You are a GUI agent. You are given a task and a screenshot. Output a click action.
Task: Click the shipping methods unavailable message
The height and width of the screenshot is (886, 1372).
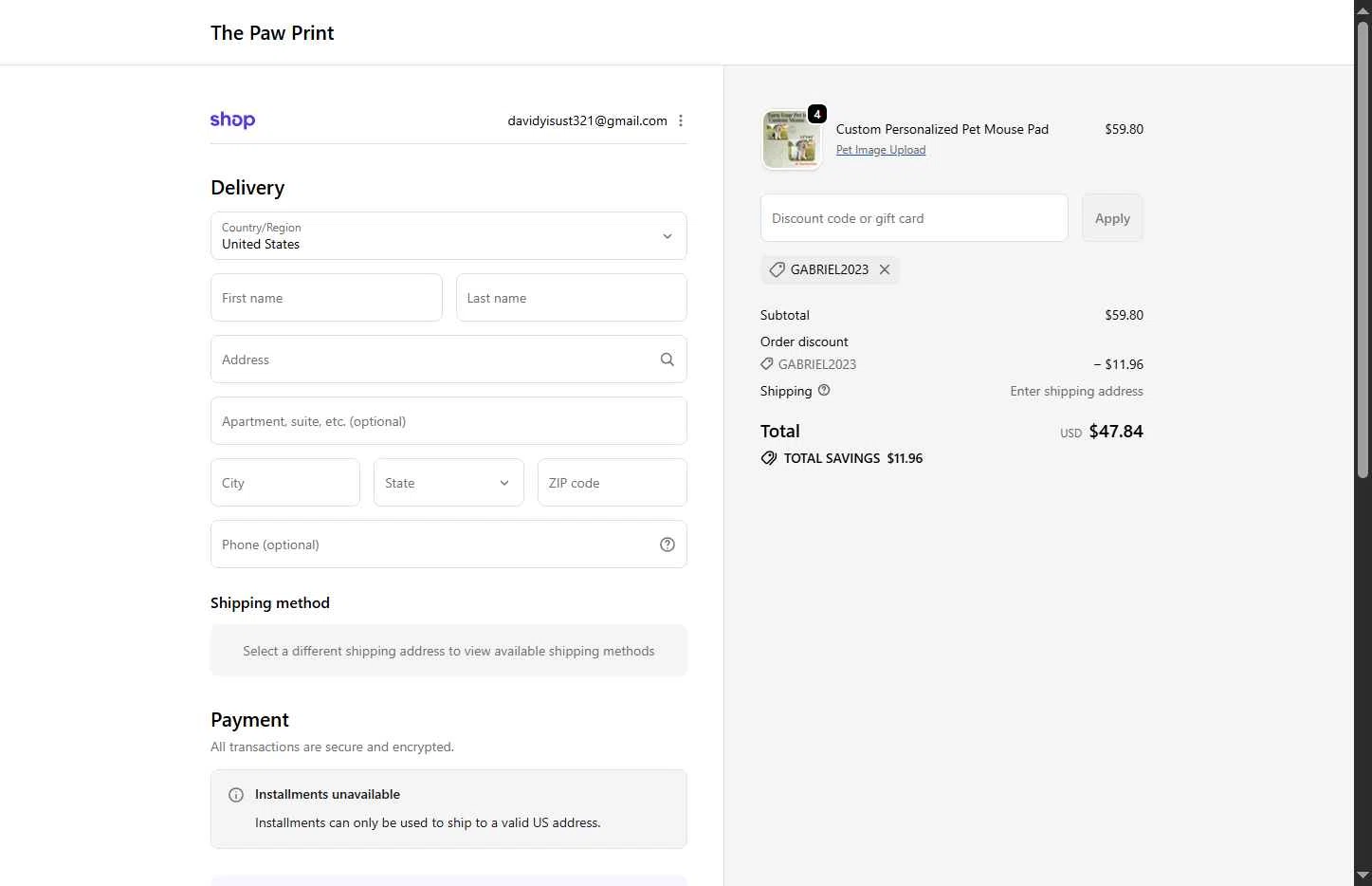pos(448,651)
